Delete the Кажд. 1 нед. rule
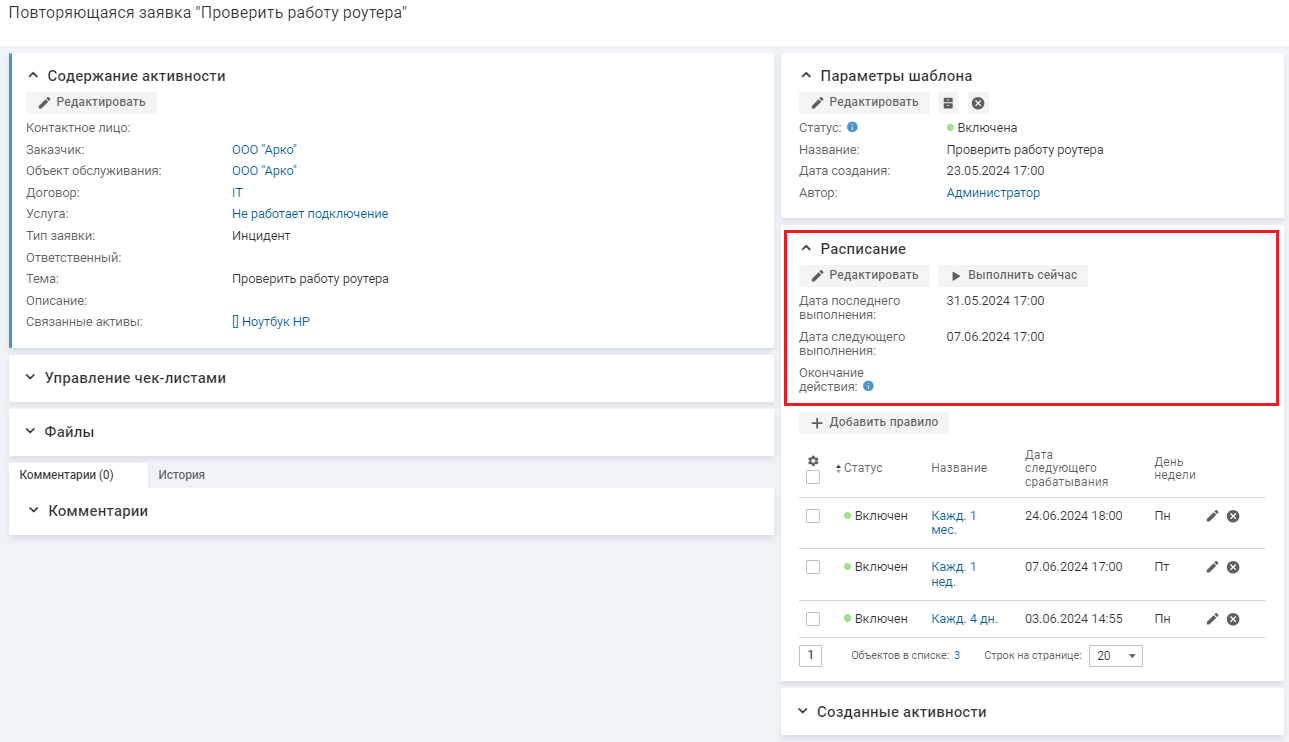 [x=1233, y=567]
